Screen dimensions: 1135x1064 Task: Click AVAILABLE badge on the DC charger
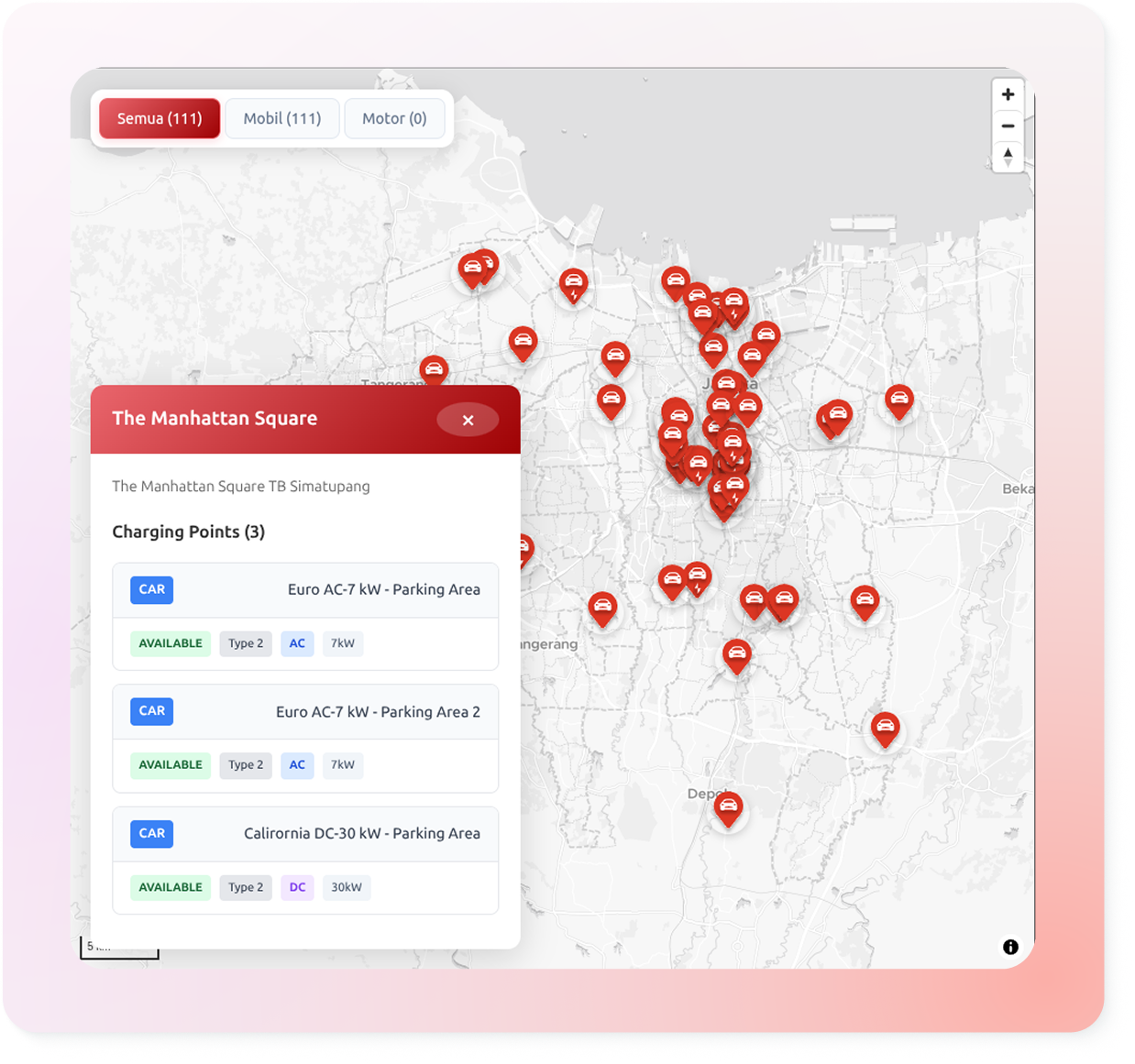171,887
